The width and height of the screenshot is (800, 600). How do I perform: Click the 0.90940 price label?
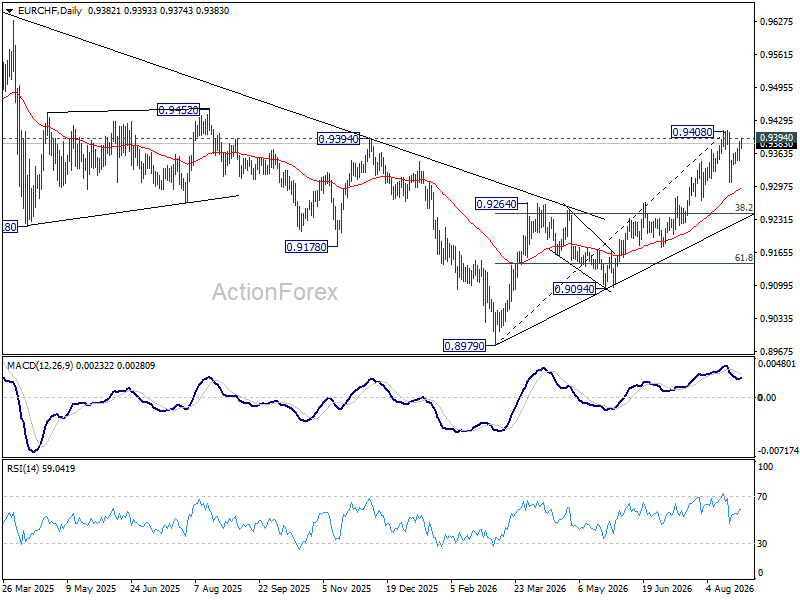574,289
